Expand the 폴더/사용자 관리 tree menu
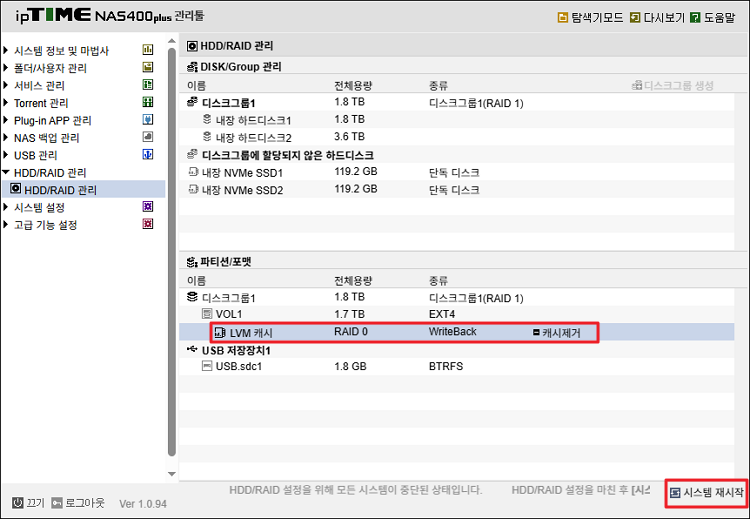The height and width of the screenshot is (519, 750). [x=7, y=68]
